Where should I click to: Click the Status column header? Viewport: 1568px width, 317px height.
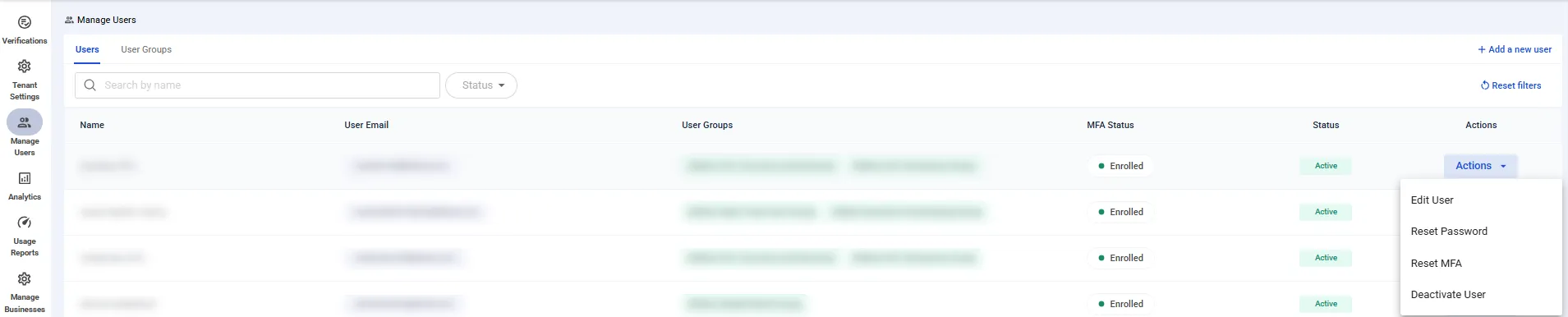pos(1326,125)
